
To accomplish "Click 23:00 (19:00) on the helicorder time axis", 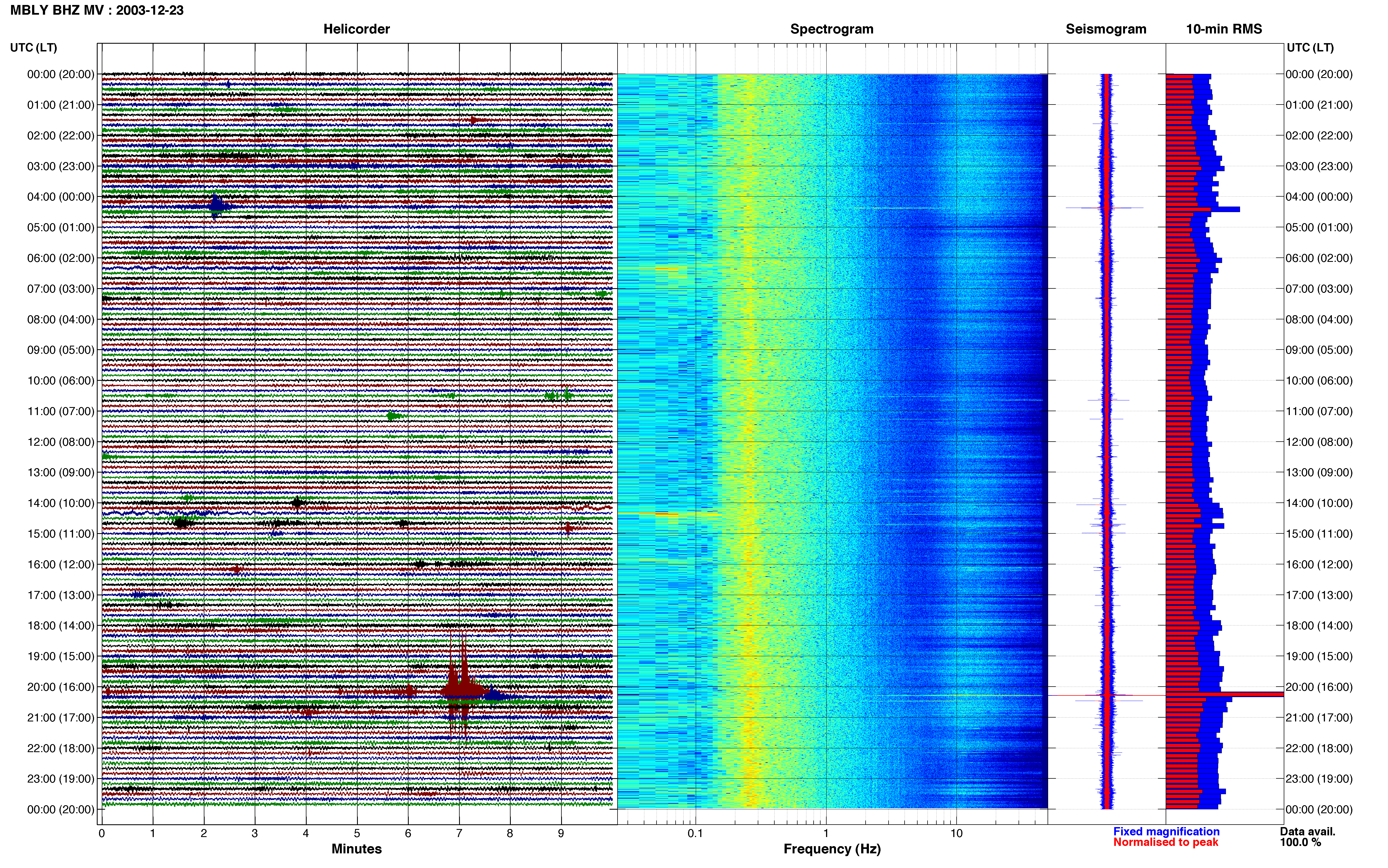I will pos(61,779).
